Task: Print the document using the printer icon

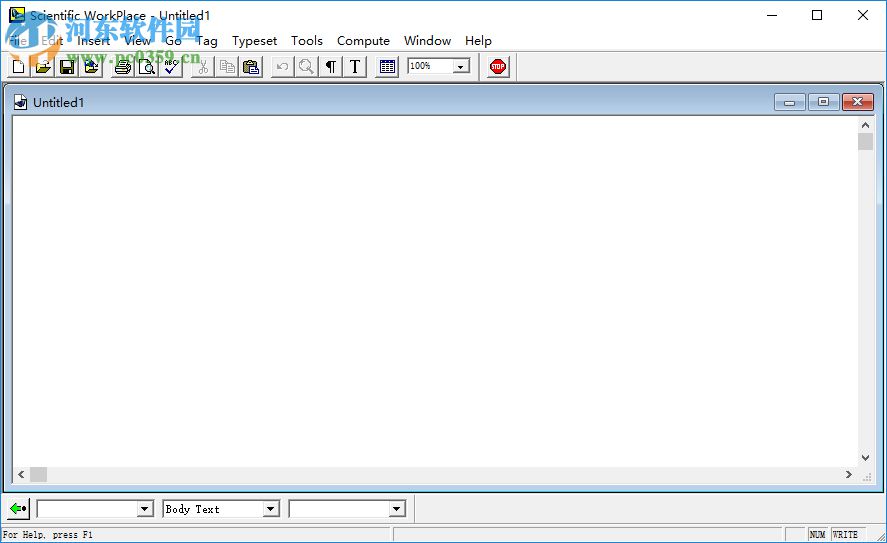Action: pyautogui.click(x=123, y=67)
